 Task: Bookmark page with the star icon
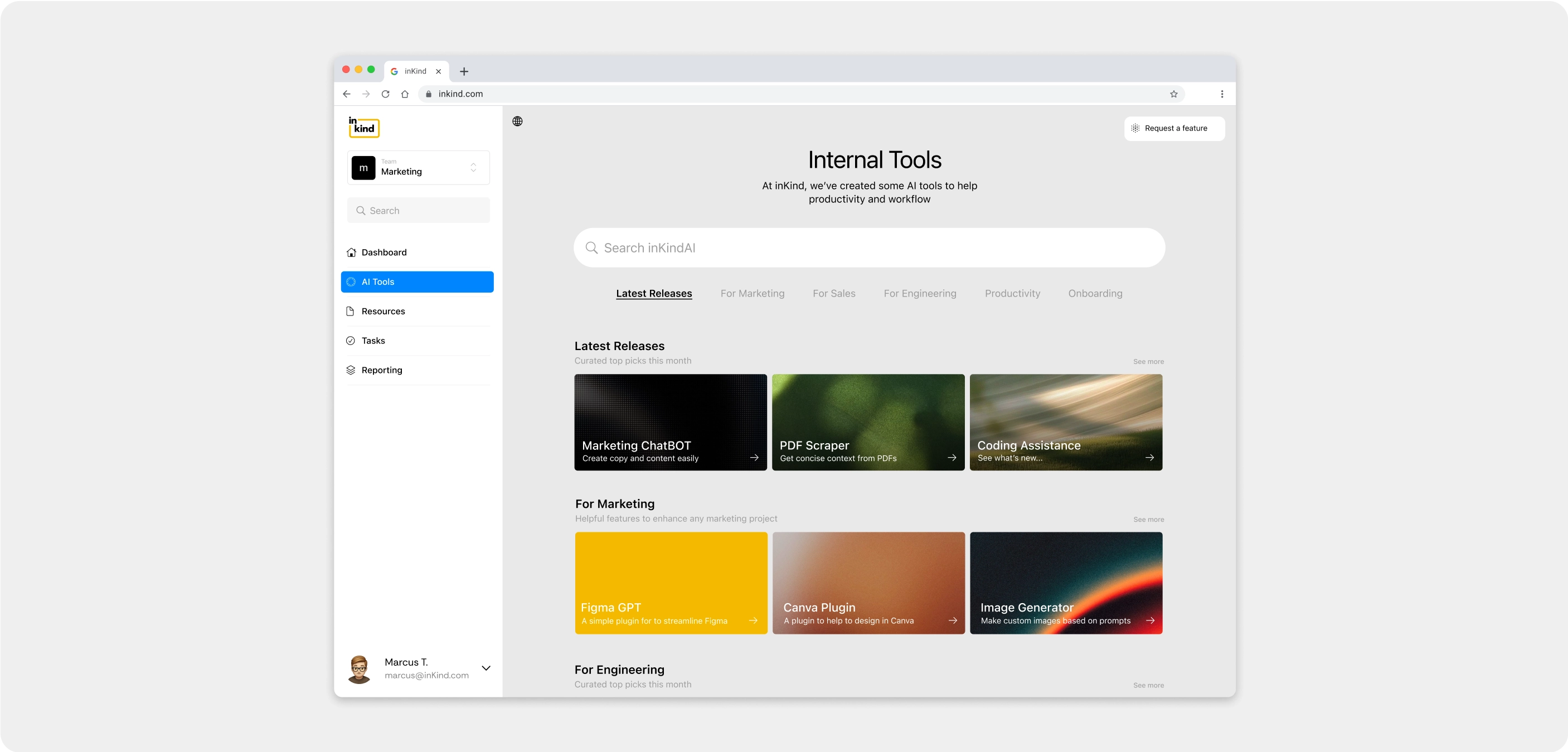(1173, 94)
